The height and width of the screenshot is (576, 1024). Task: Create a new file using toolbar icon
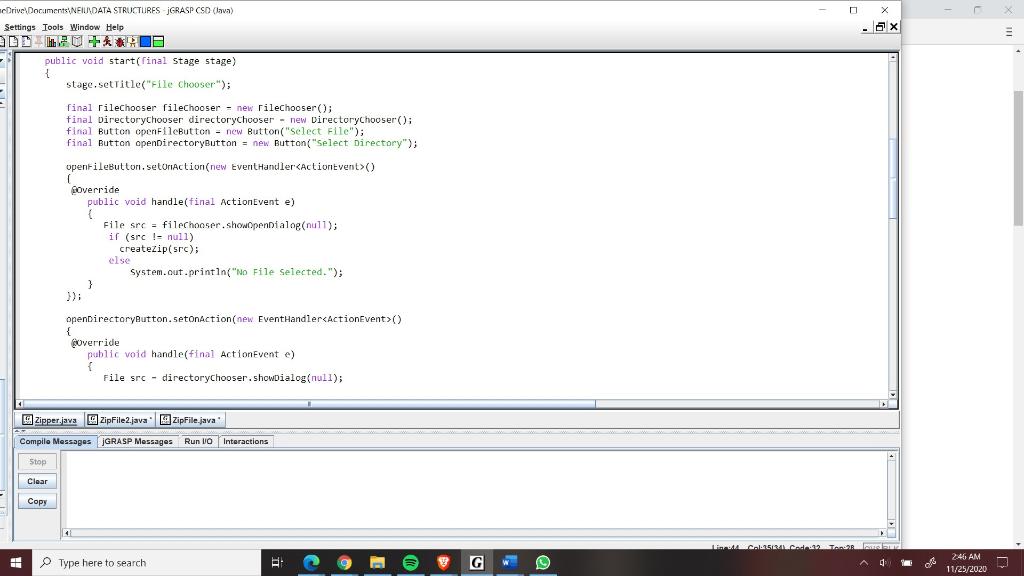pyautogui.click(x=3, y=41)
